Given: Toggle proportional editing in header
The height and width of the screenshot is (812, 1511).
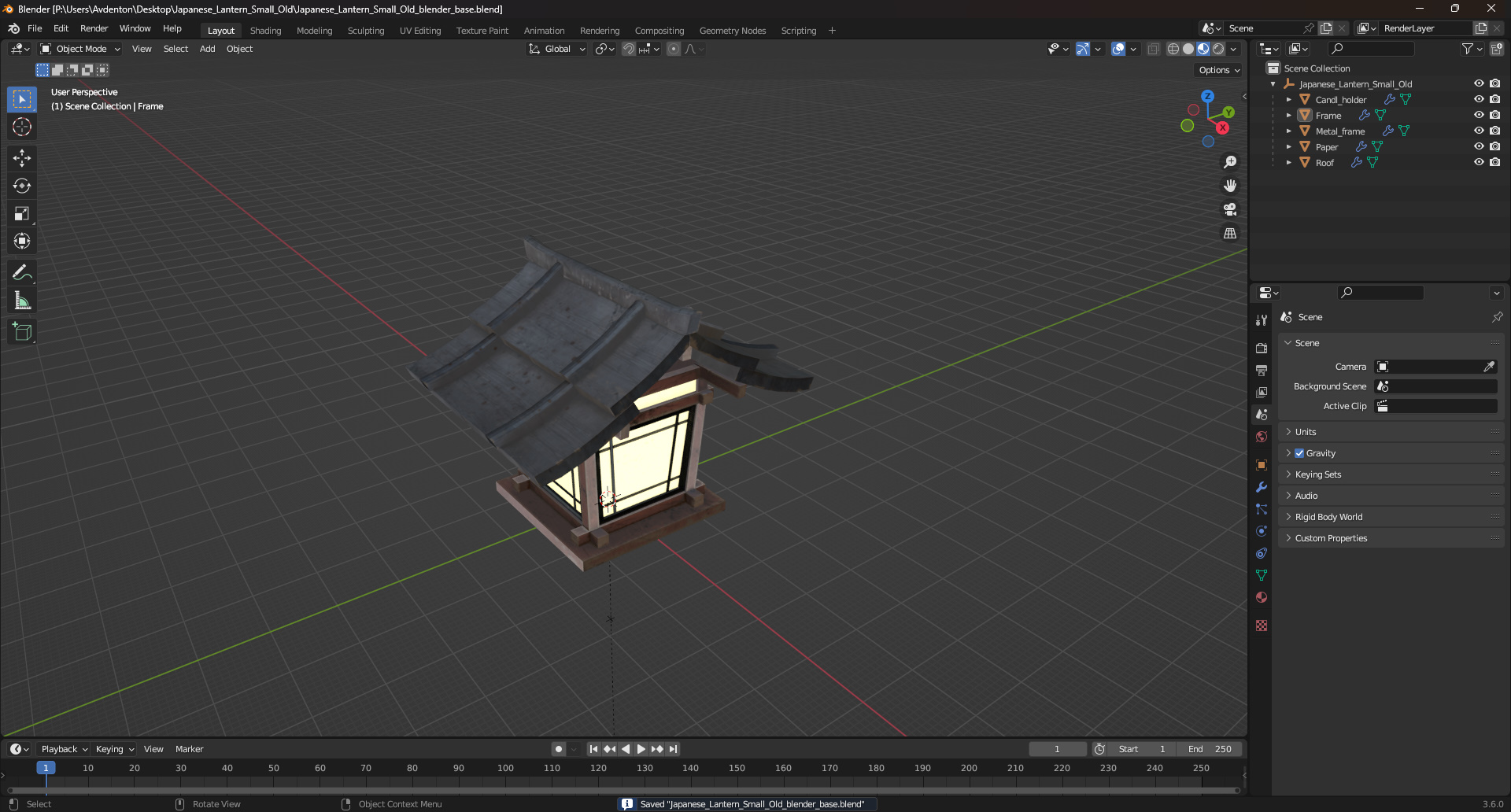Looking at the screenshot, I should pyautogui.click(x=674, y=49).
